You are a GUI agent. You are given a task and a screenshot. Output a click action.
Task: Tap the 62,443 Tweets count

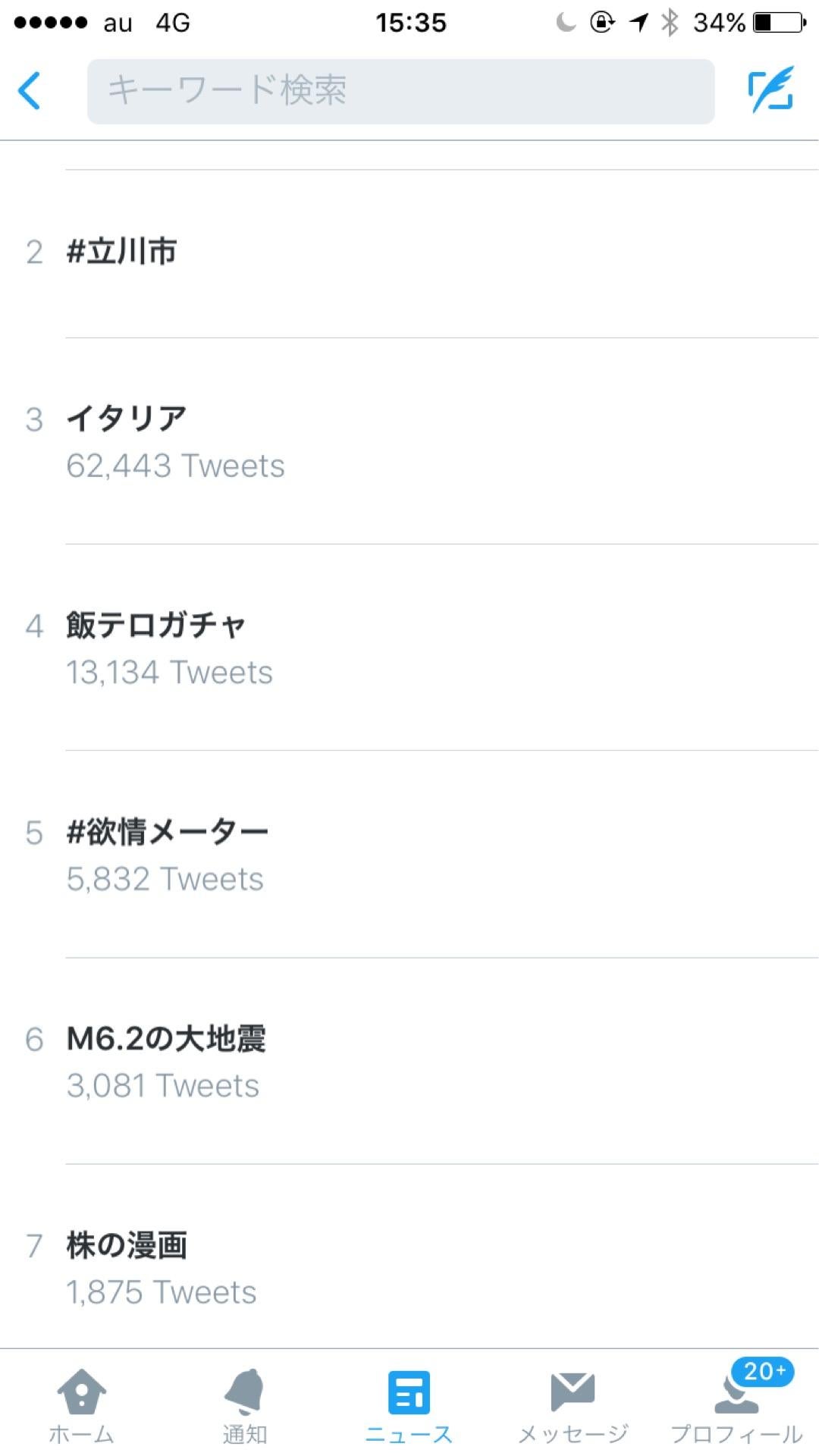pos(175,466)
